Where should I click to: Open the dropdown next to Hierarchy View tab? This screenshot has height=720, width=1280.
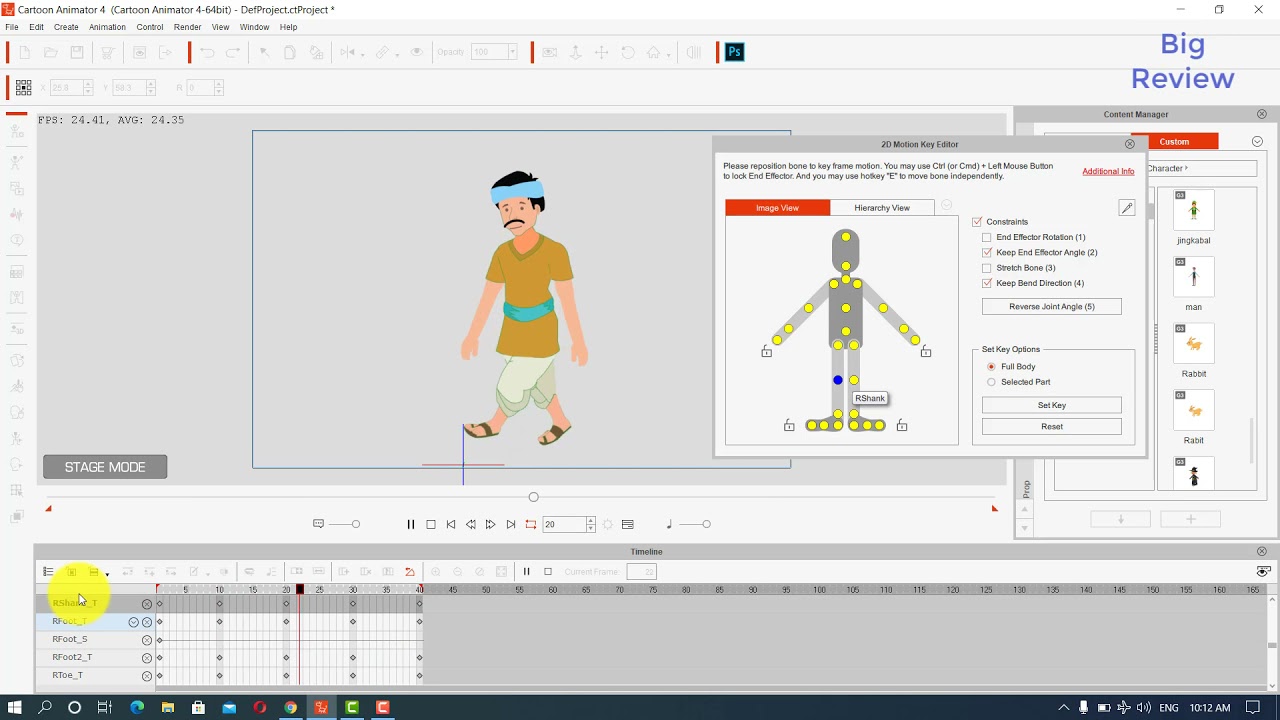click(x=946, y=206)
